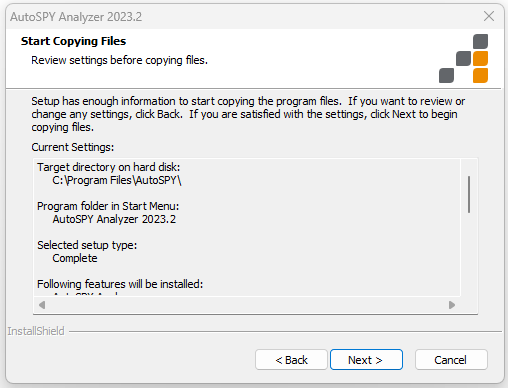Click the horizontal scrollbar track in settings box
This screenshot has height=388, width=508.
[x=247, y=305]
